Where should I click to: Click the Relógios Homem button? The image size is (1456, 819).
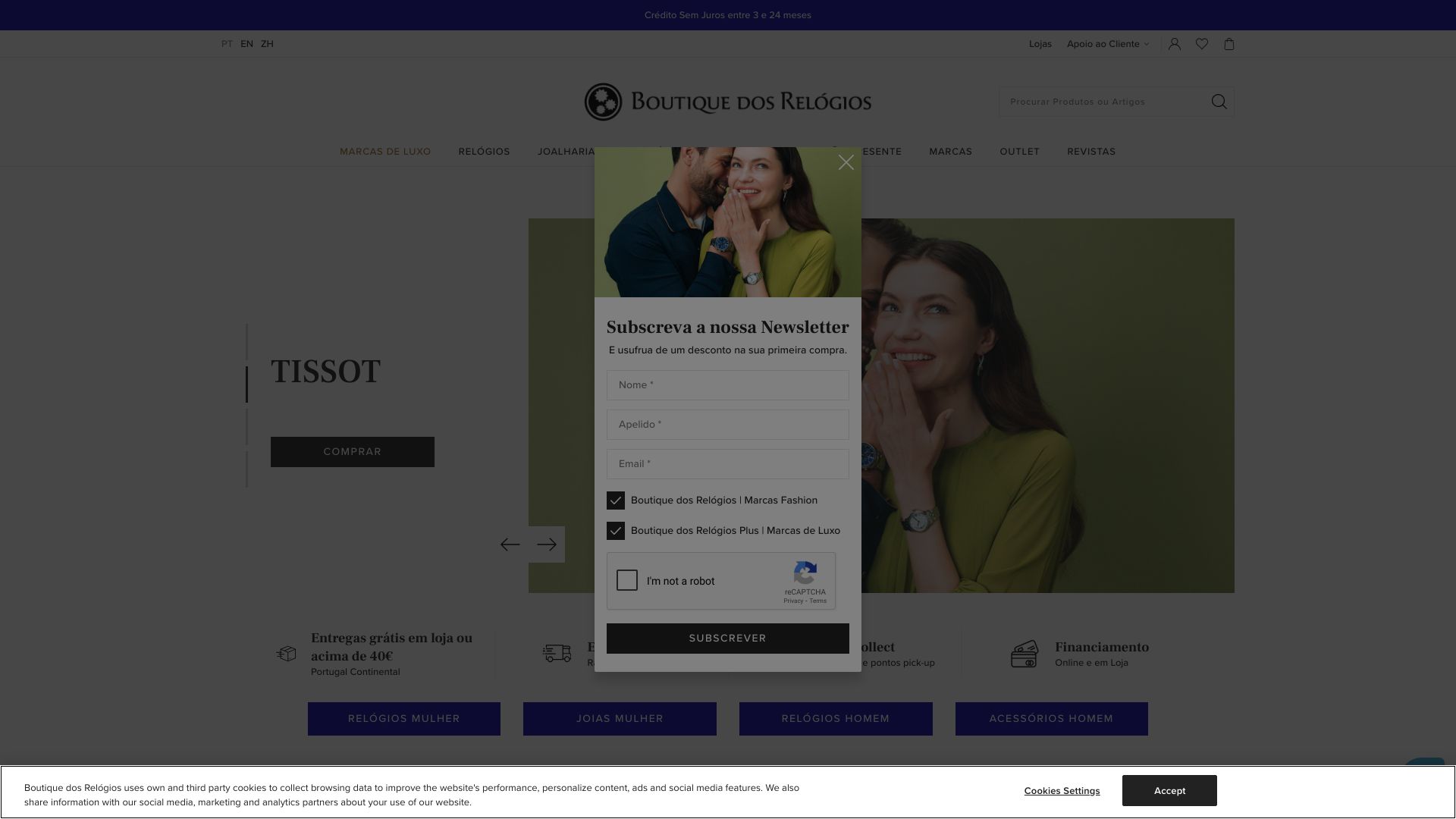(836, 719)
